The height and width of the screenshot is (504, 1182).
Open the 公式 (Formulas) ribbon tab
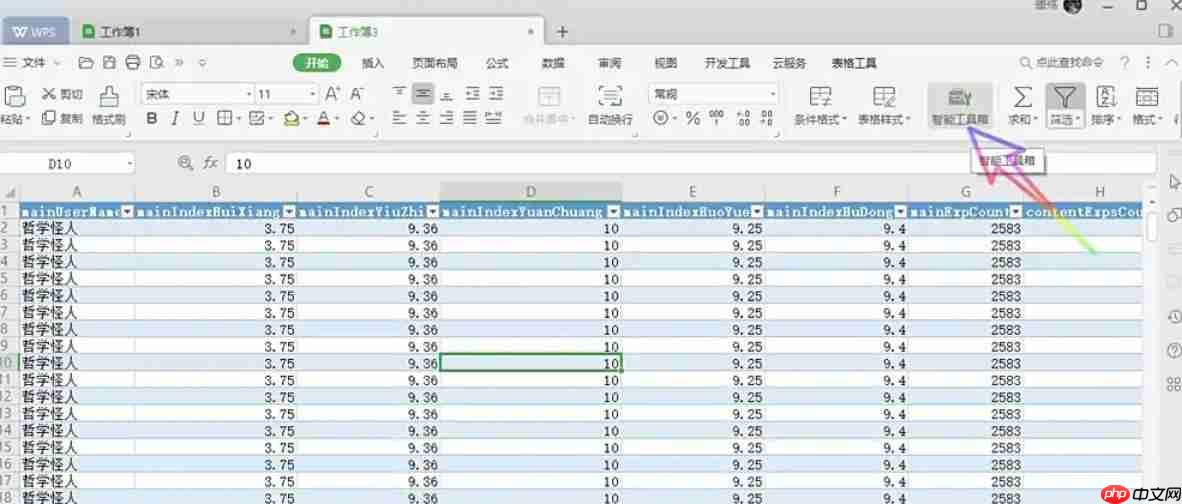click(497, 63)
